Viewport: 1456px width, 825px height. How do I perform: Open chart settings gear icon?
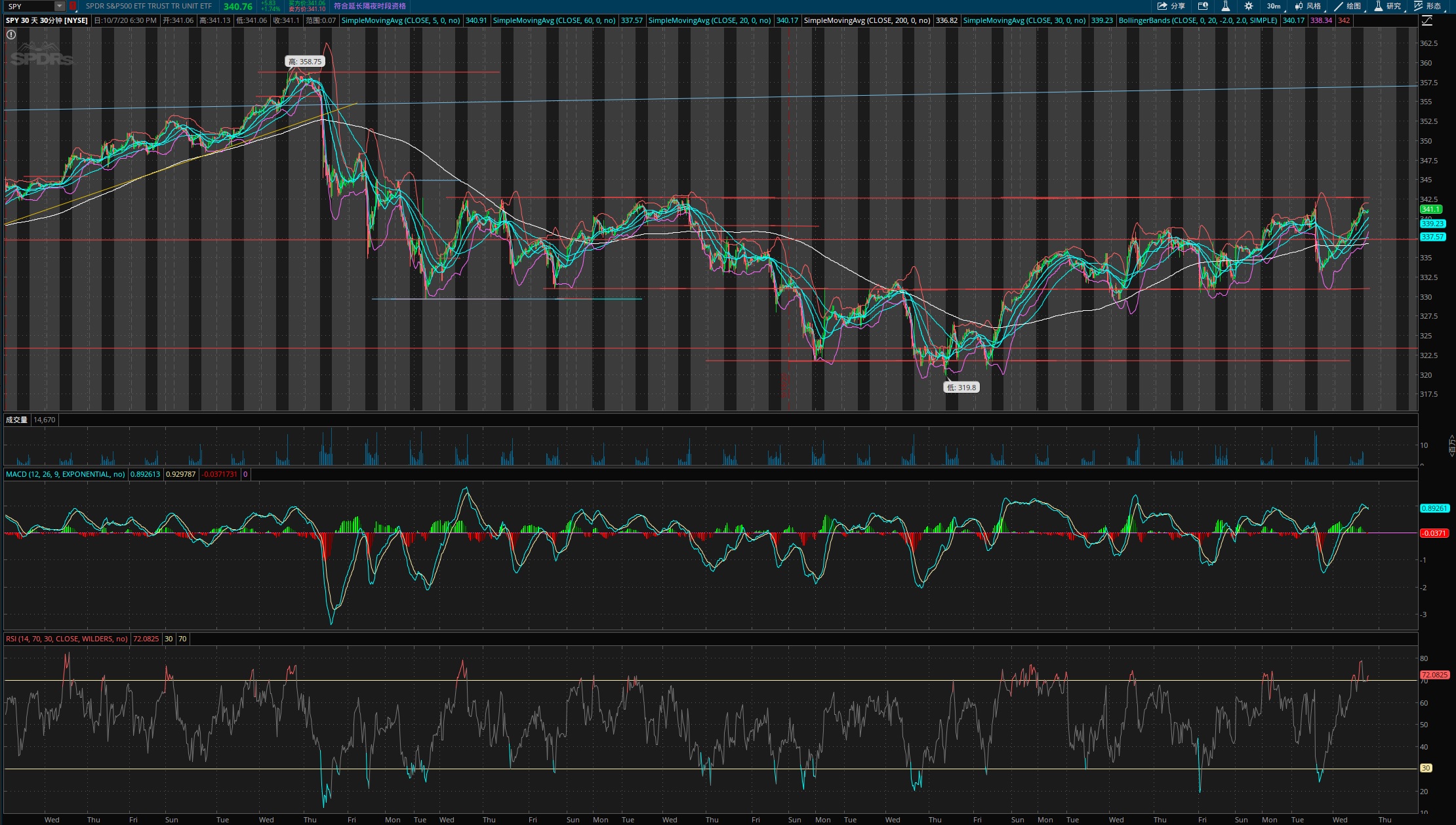(x=1249, y=6)
